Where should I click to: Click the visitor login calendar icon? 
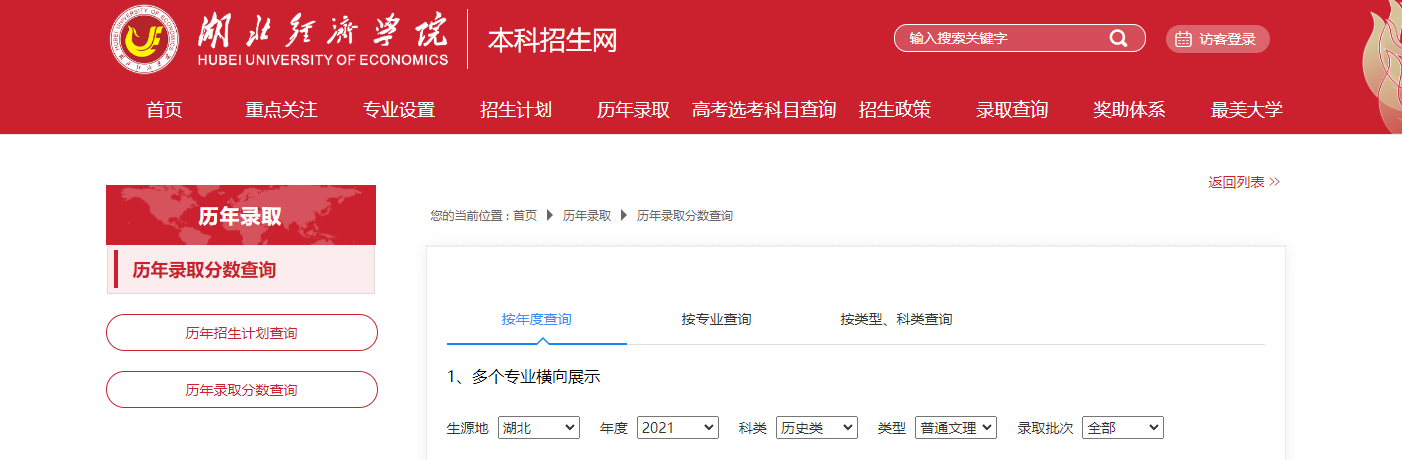click(1183, 39)
